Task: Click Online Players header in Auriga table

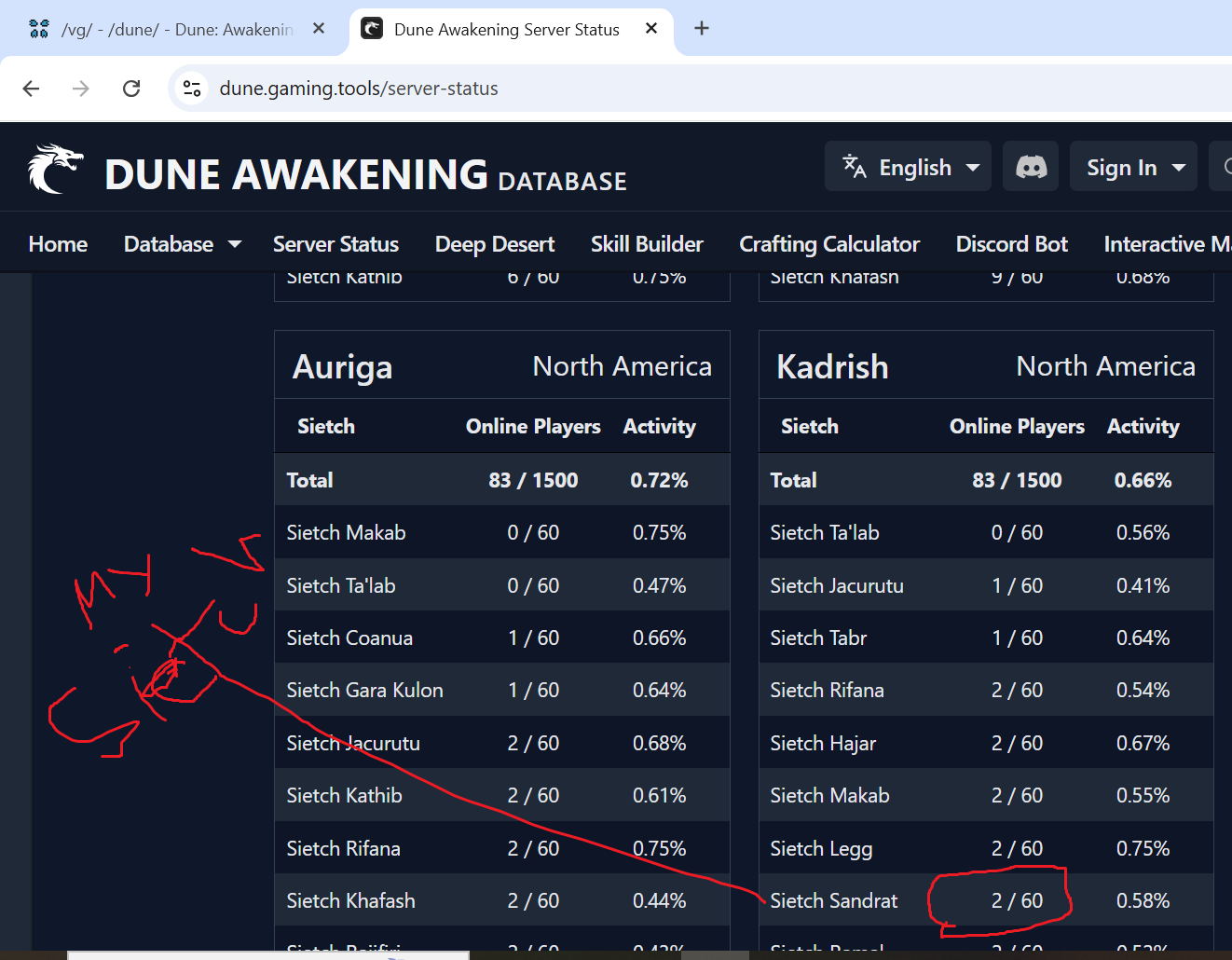Action: click(x=533, y=426)
